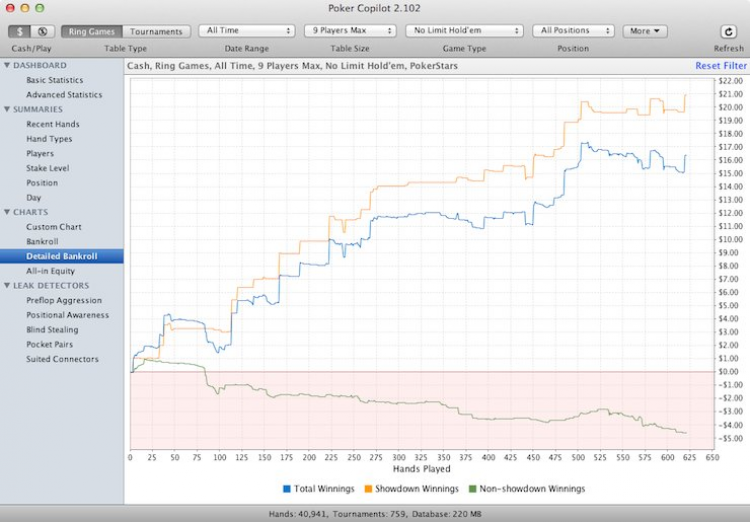The height and width of the screenshot is (522, 750).
Task: Select the Ring Games segment
Action: 92,31
